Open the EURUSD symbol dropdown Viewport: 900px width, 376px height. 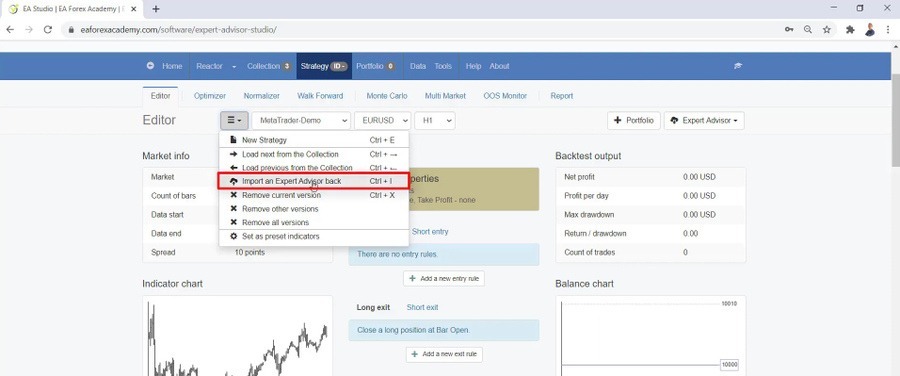(383, 121)
